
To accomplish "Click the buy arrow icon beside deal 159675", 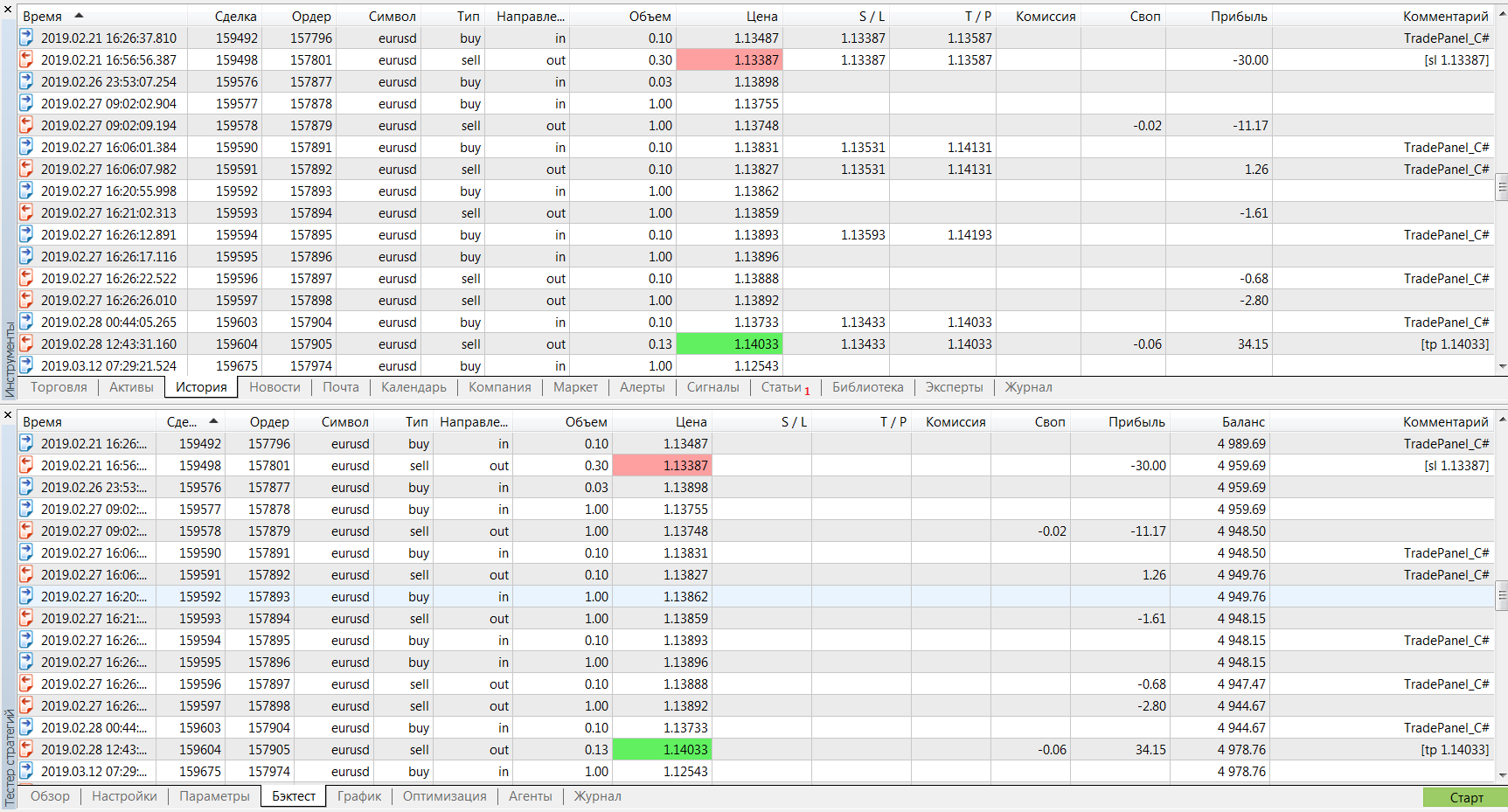I will point(24,365).
